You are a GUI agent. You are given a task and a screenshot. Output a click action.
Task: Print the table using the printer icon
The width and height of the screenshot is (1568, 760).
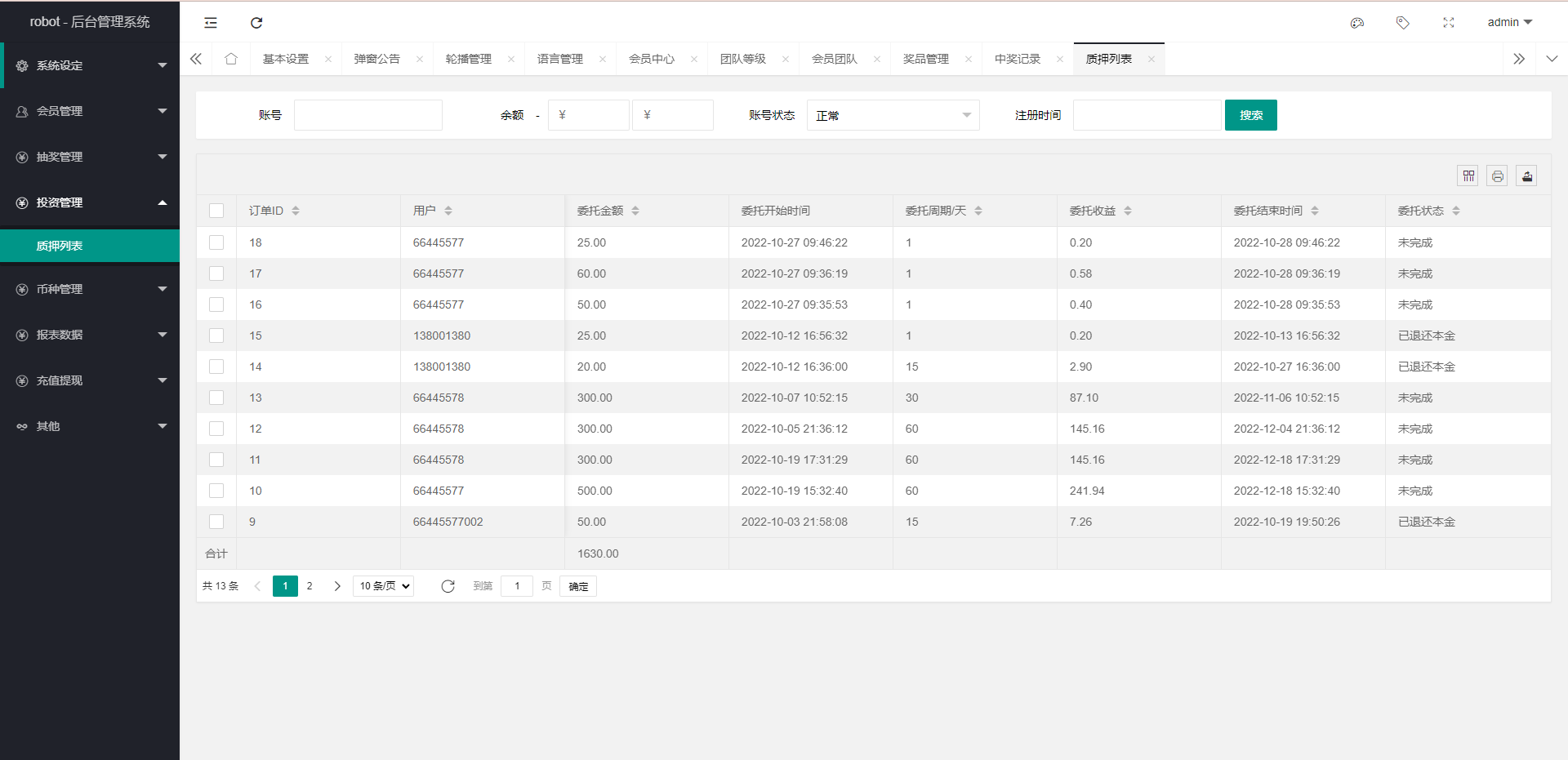pos(1497,176)
